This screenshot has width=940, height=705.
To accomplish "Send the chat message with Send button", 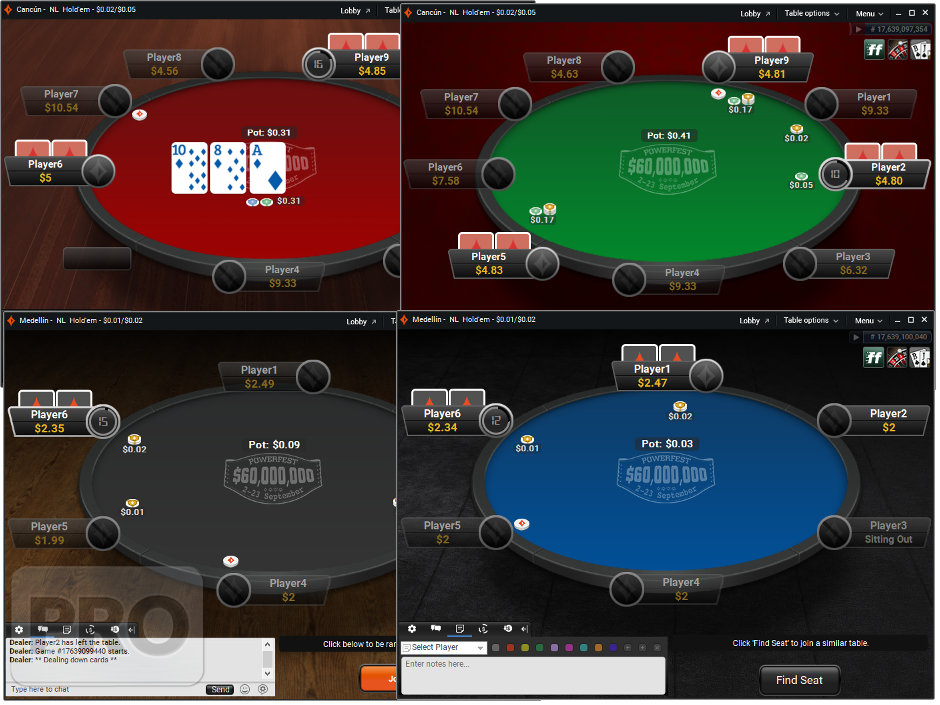I will tap(220, 689).
